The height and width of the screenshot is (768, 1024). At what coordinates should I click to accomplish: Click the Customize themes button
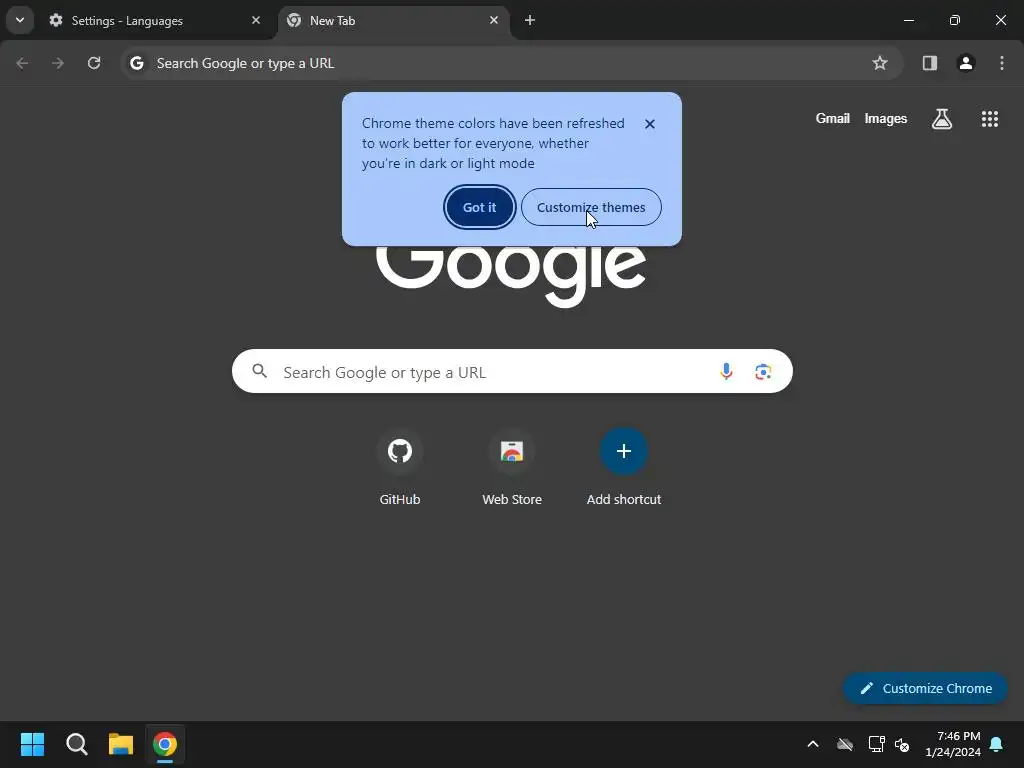coord(591,207)
